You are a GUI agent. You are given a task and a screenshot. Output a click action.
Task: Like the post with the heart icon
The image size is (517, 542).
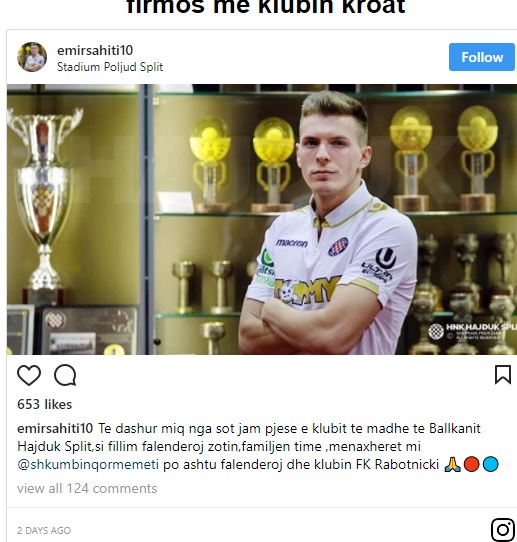point(29,375)
